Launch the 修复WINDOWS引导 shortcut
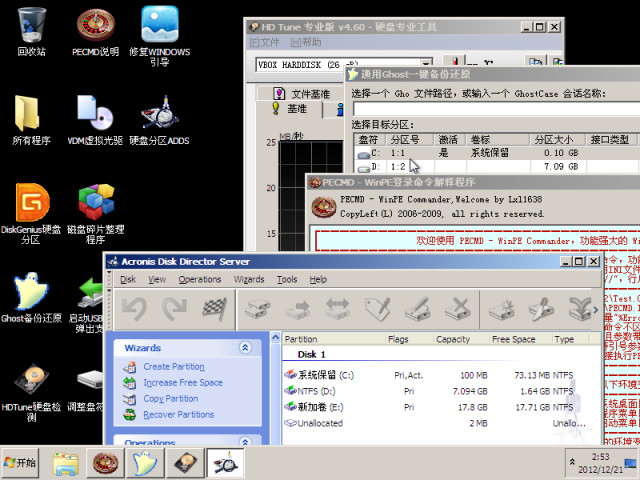640x480 pixels. pos(160,36)
